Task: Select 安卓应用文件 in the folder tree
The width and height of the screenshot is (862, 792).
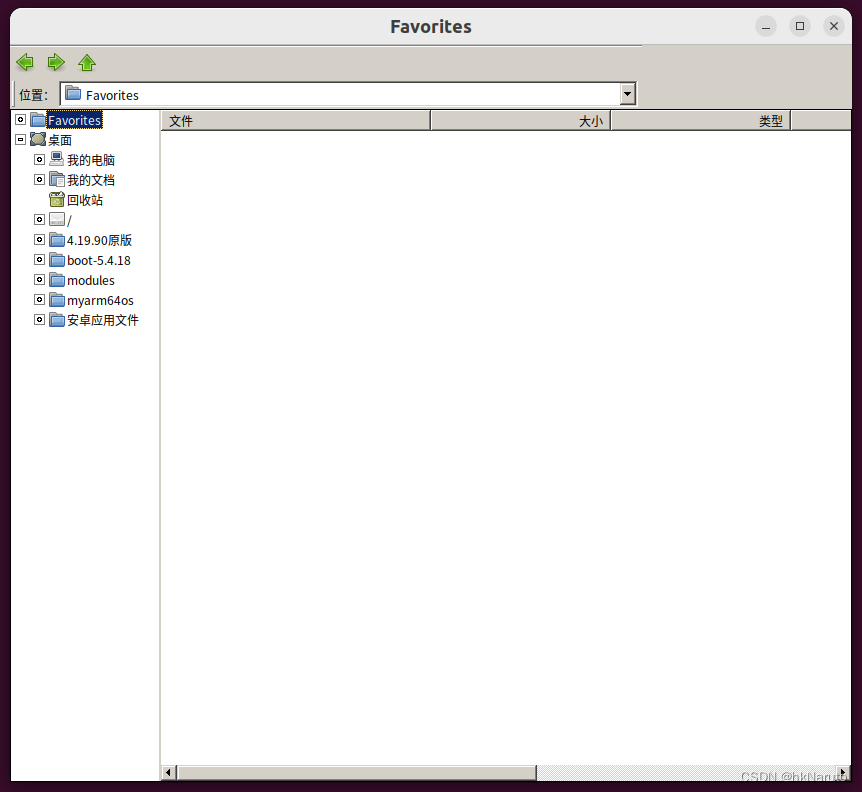Action: point(100,319)
